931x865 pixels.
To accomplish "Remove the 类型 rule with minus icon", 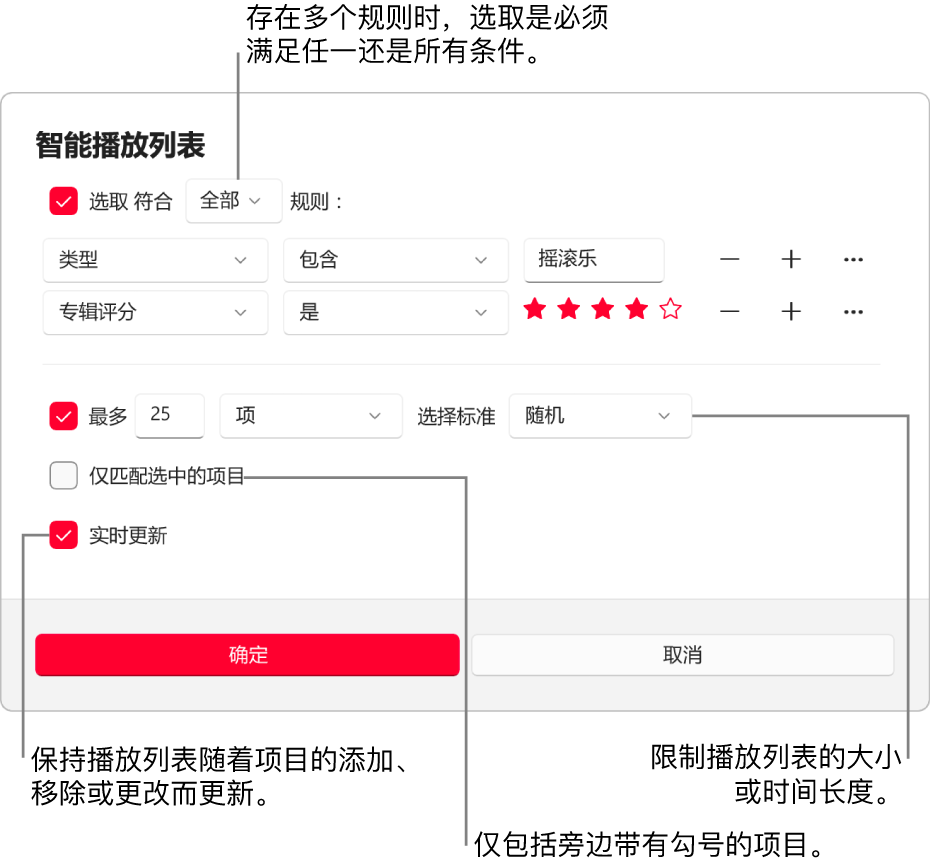I will 729,259.
